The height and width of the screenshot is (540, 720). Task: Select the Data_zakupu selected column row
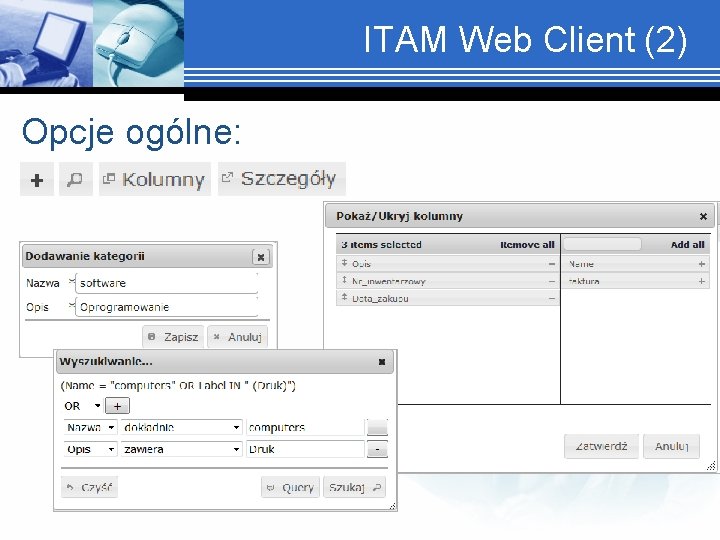pos(448,298)
